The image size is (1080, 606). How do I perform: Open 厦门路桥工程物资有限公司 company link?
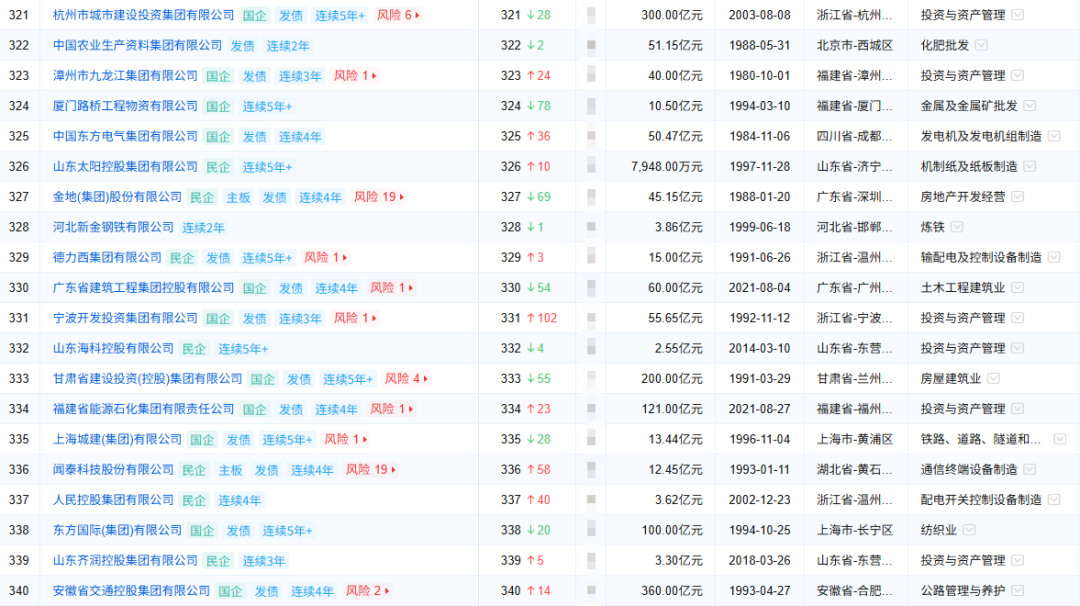click(x=125, y=106)
